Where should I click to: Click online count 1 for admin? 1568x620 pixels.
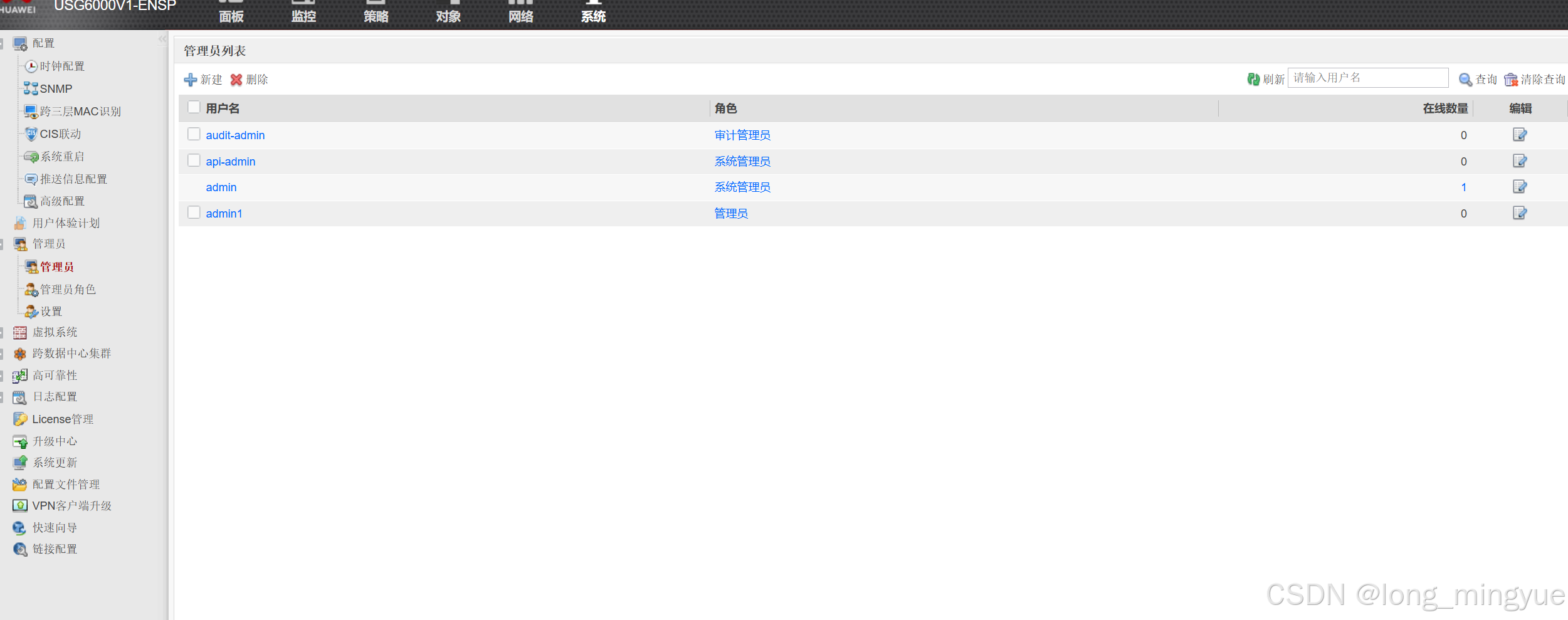(x=1464, y=187)
